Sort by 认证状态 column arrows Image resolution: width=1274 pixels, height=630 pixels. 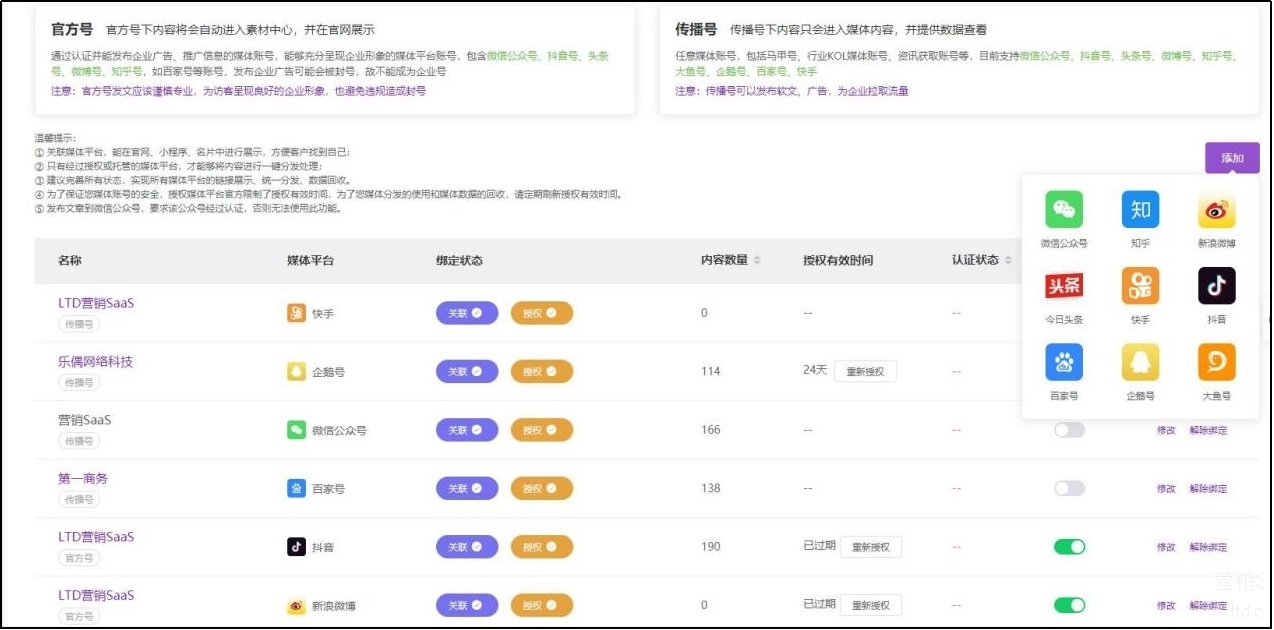click(x=1008, y=261)
